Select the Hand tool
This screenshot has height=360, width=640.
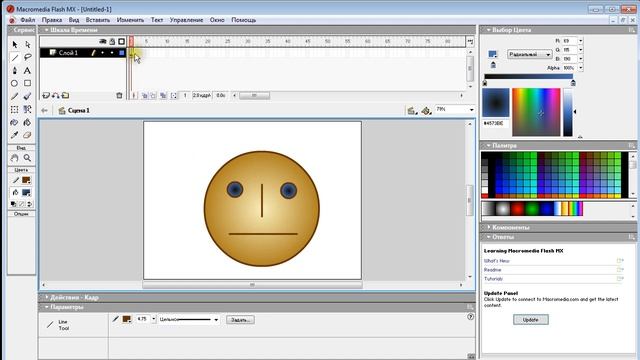(15, 158)
